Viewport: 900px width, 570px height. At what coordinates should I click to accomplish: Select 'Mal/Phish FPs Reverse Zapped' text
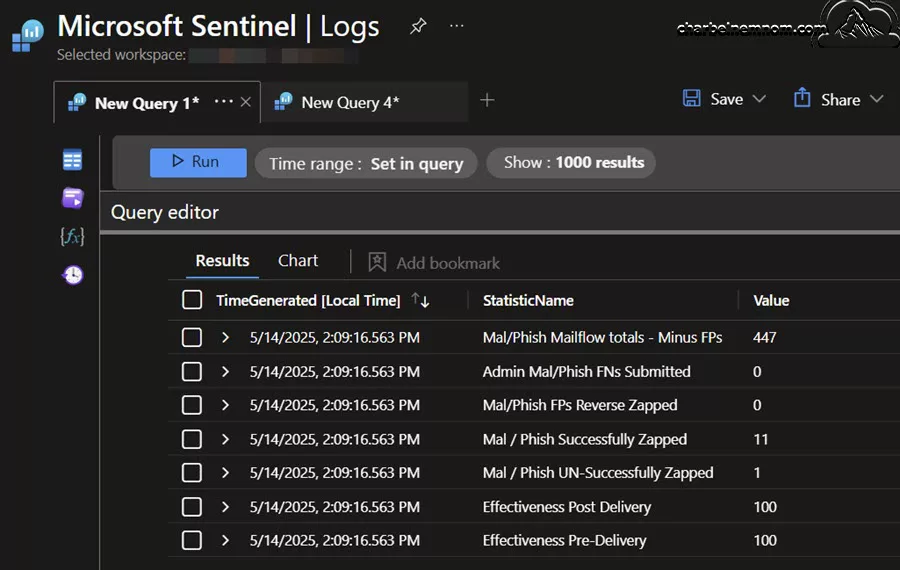point(580,405)
